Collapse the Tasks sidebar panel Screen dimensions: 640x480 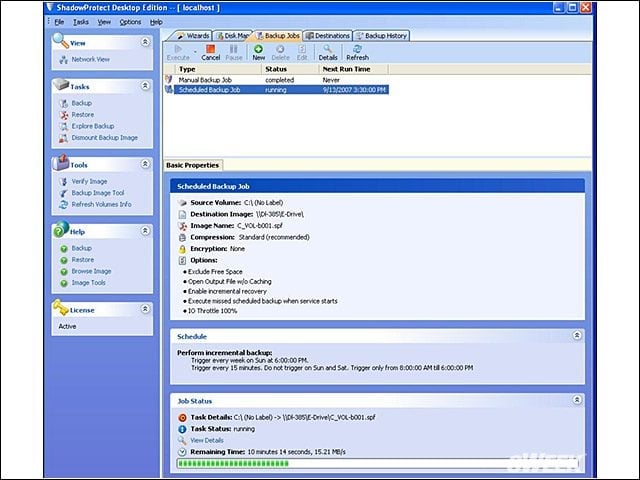pos(145,85)
